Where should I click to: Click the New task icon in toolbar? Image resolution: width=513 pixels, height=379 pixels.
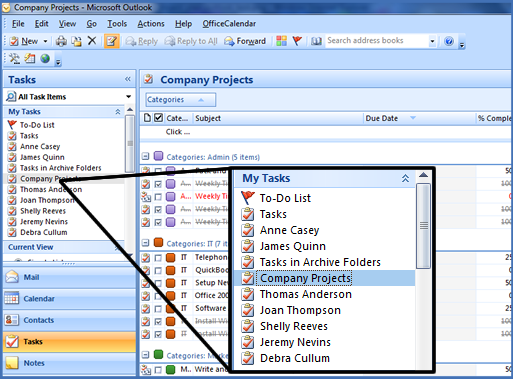click(x=14, y=41)
